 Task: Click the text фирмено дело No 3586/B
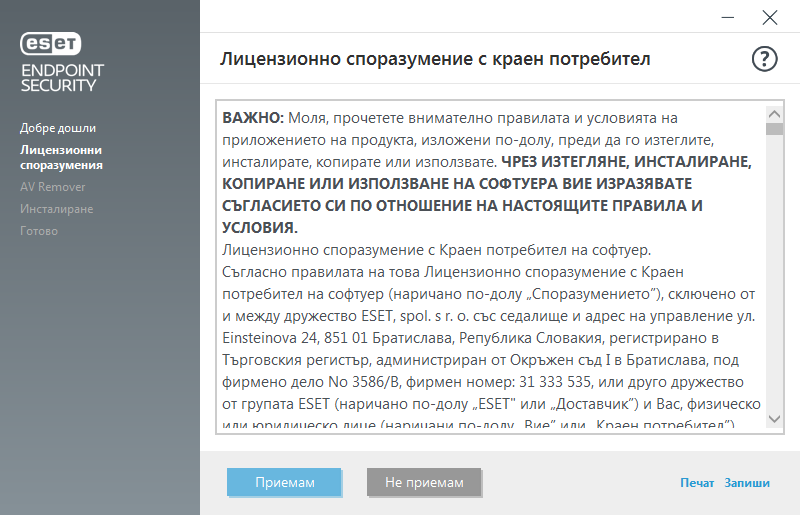point(312,382)
